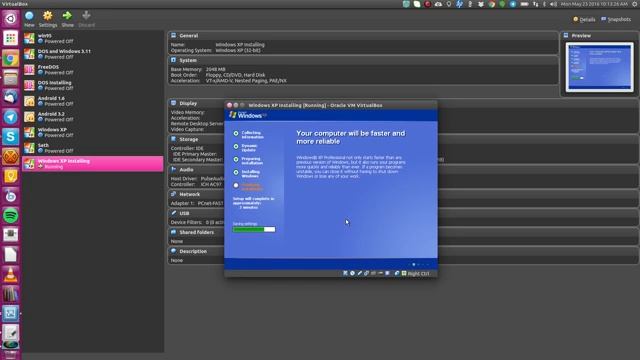Select the Android 3.2 virtual machine

pos(93,117)
